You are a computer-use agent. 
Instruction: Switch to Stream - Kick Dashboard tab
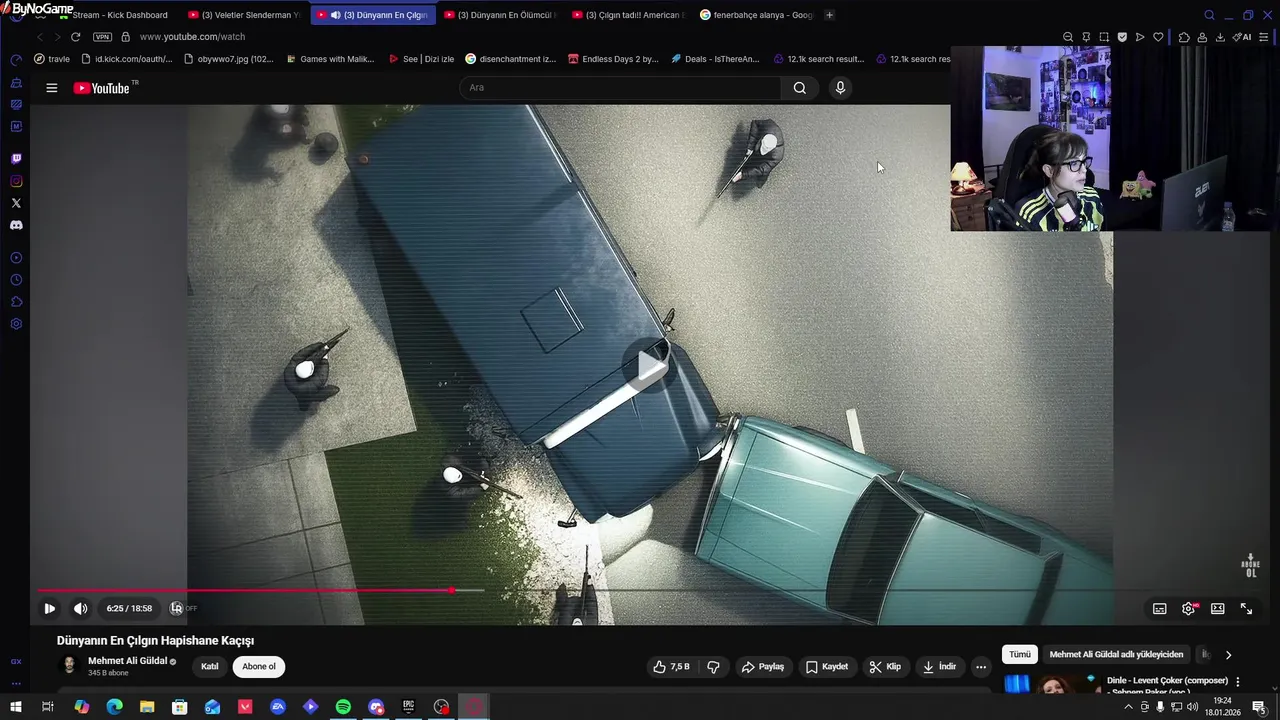(x=113, y=15)
